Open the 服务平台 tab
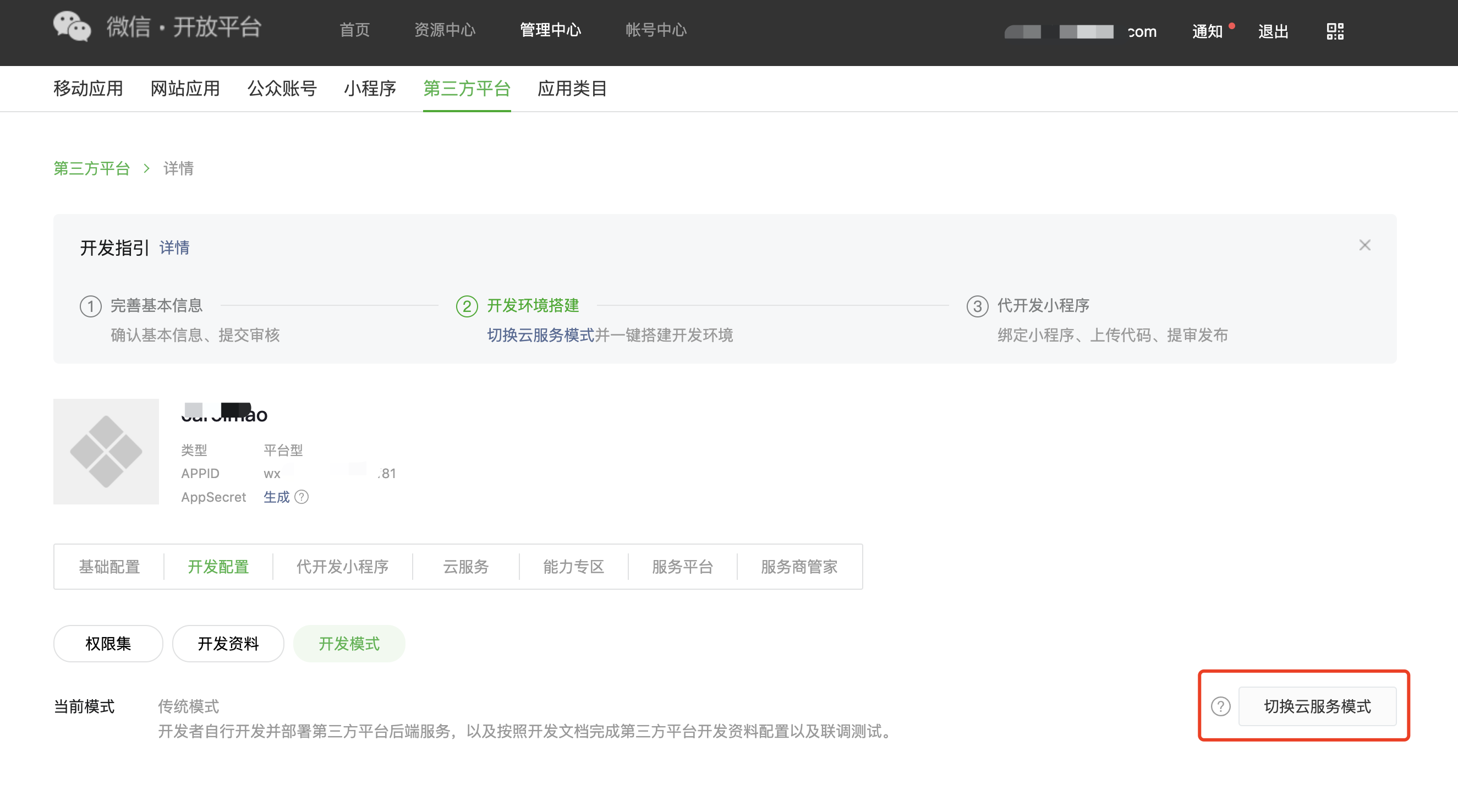1458x812 pixels. tap(683, 567)
